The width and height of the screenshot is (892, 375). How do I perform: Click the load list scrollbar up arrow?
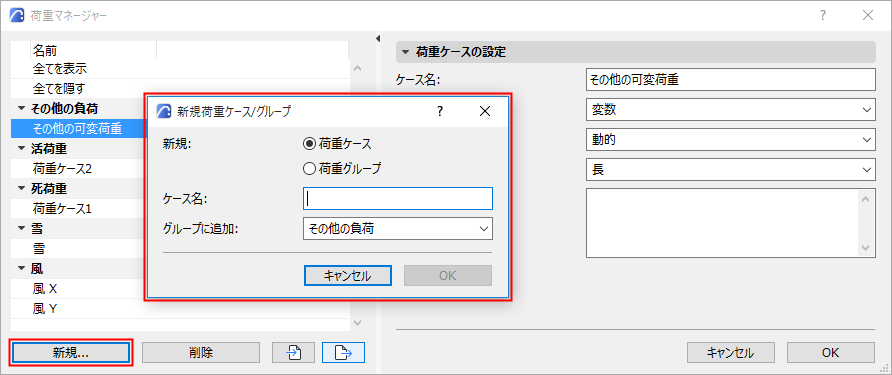tap(358, 68)
